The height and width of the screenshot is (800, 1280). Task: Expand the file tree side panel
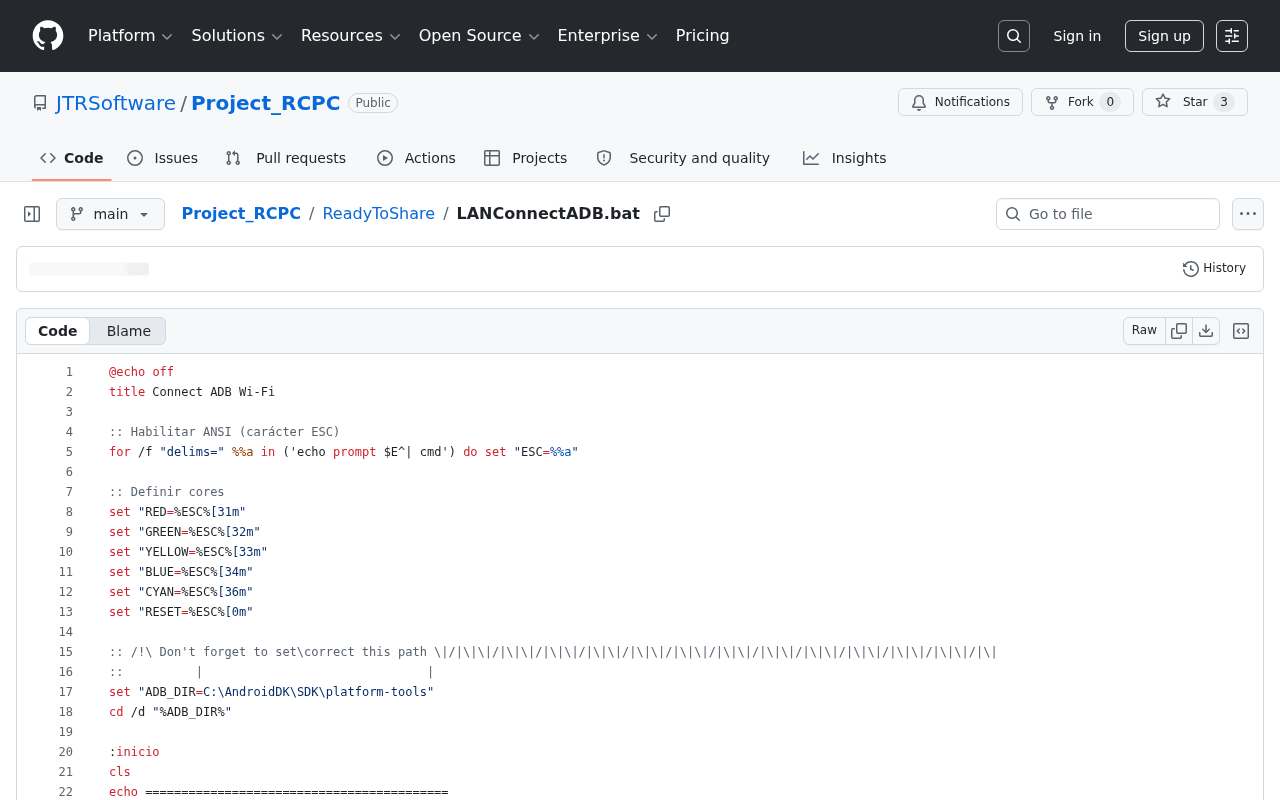[32, 214]
